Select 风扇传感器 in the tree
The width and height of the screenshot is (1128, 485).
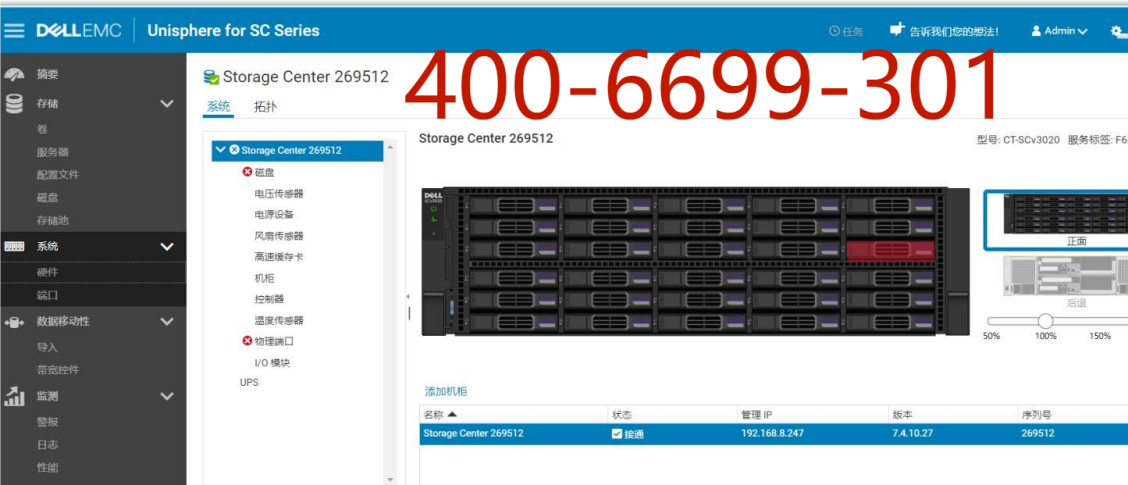coord(279,236)
